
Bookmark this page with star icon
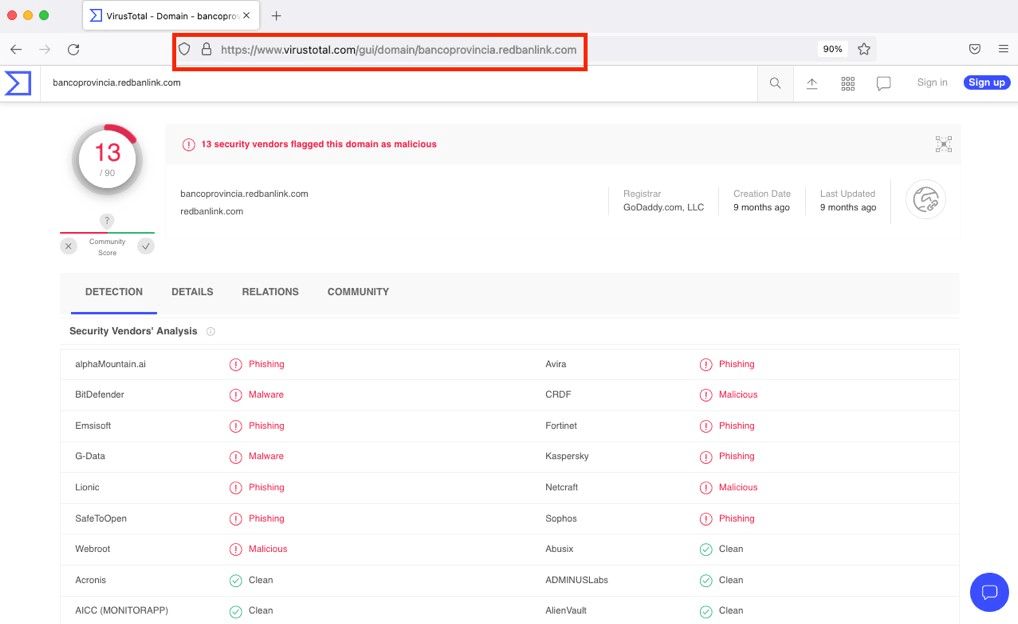(864, 49)
